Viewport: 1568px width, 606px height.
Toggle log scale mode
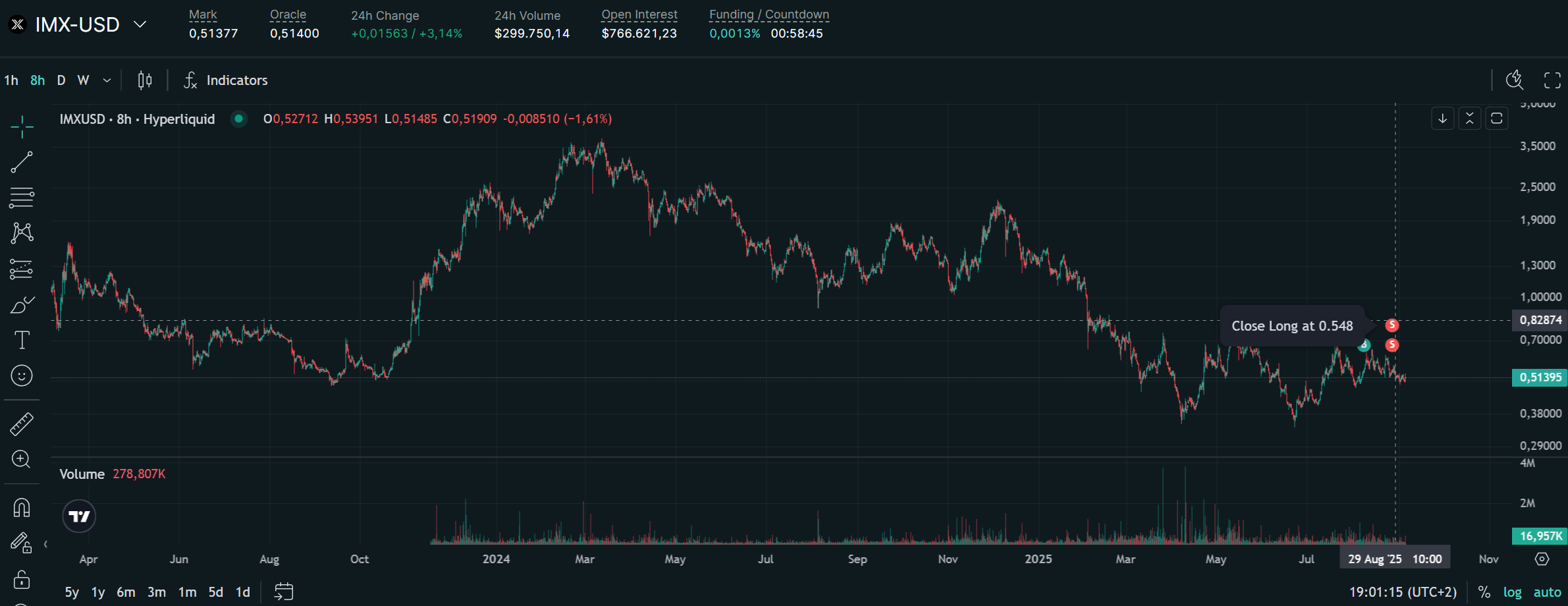click(1513, 592)
